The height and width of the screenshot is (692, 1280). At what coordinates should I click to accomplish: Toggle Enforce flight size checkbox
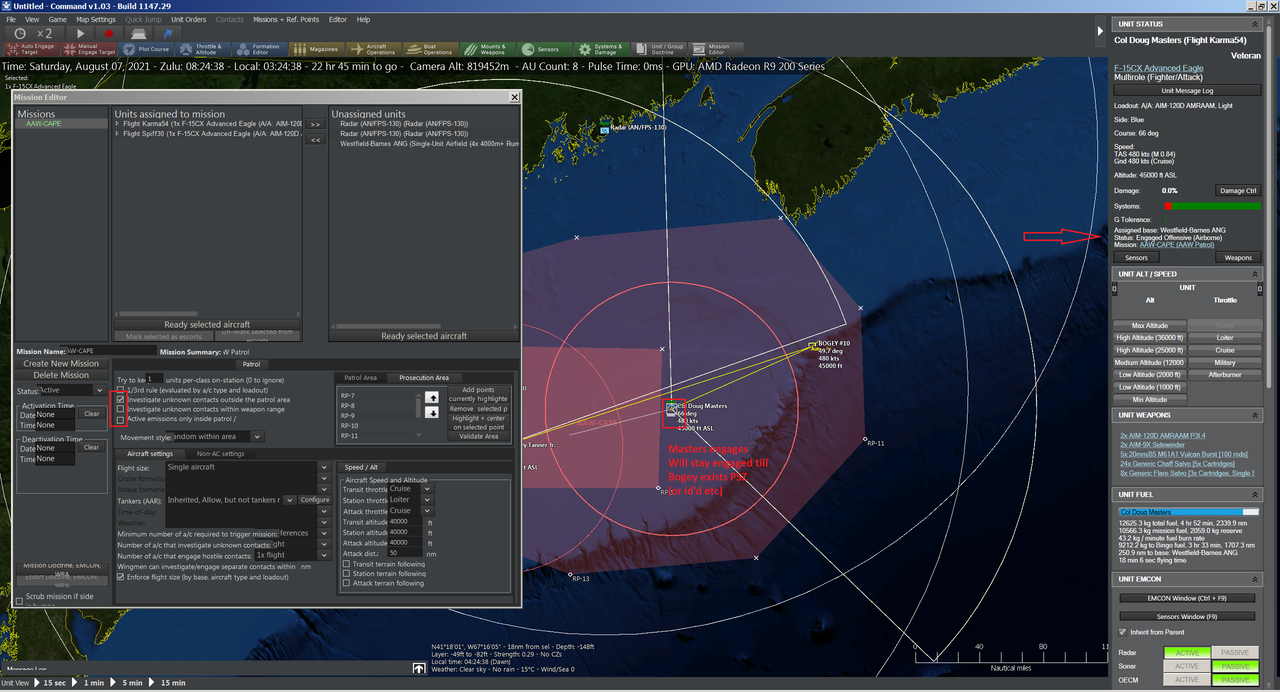[x=121, y=577]
